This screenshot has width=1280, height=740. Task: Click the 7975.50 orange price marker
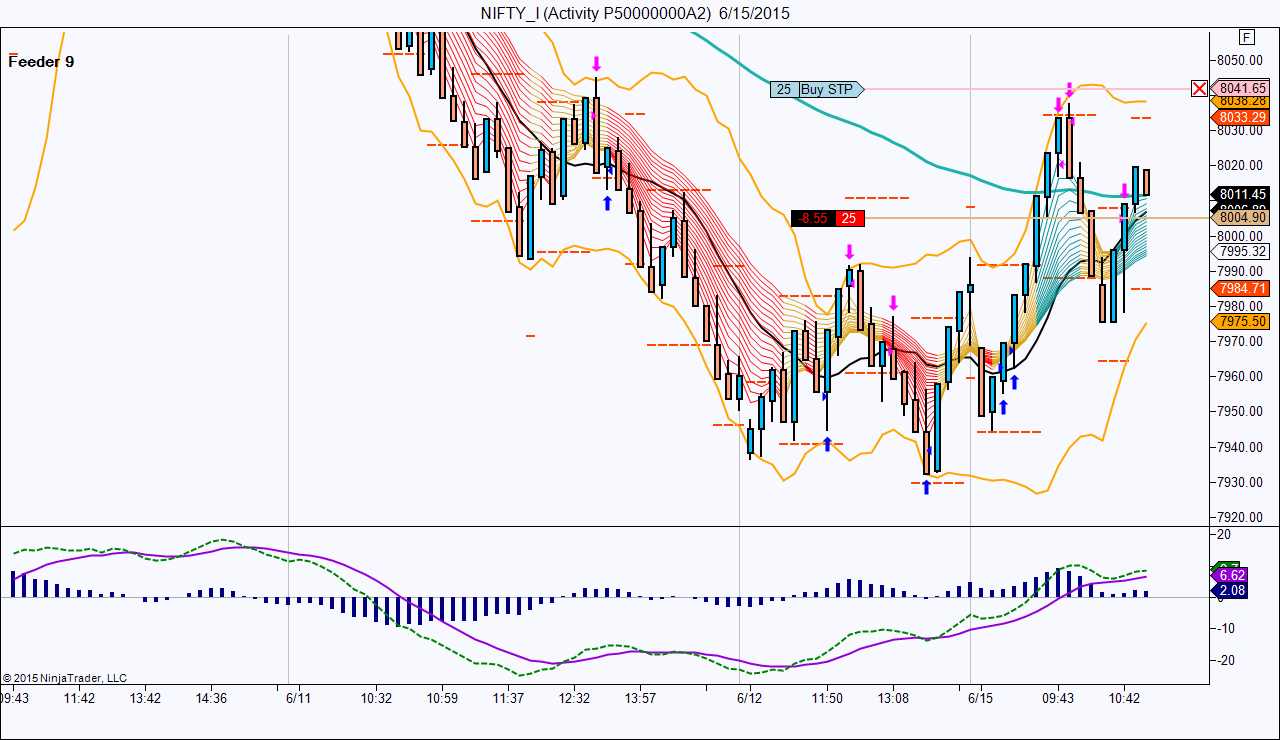(1241, 321)
